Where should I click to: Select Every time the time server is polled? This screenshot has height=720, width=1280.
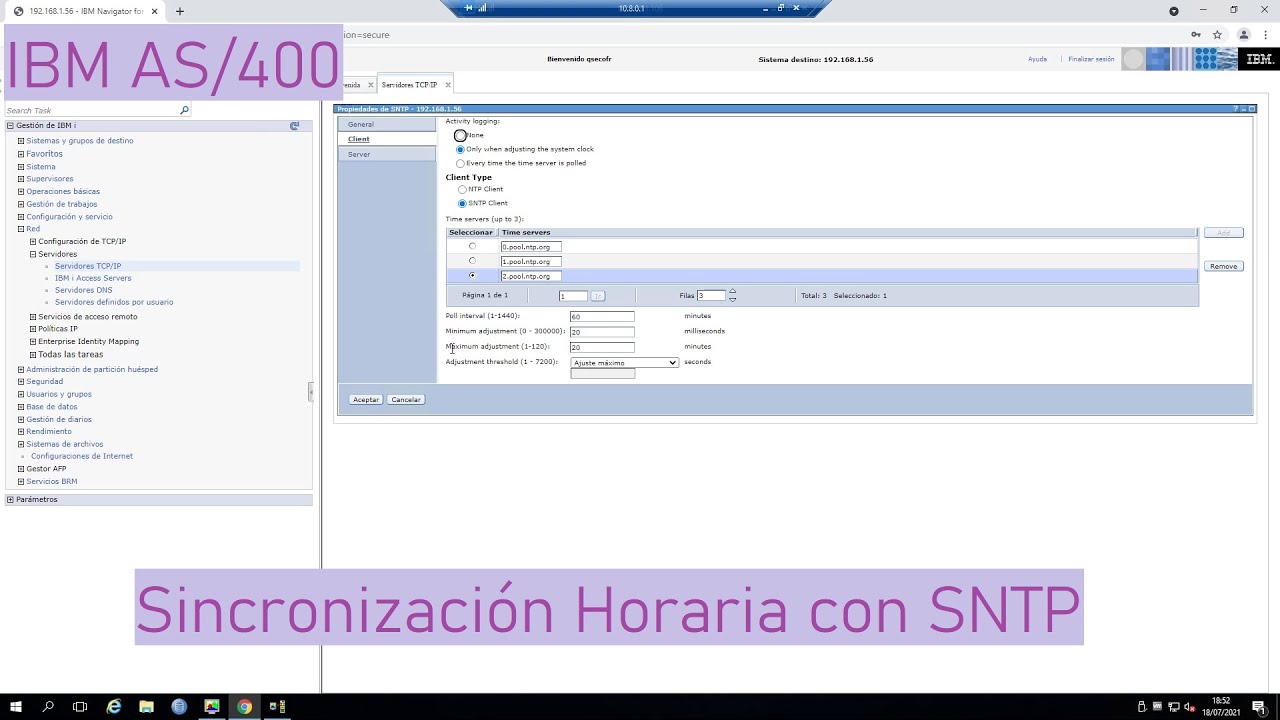[460, 163]
